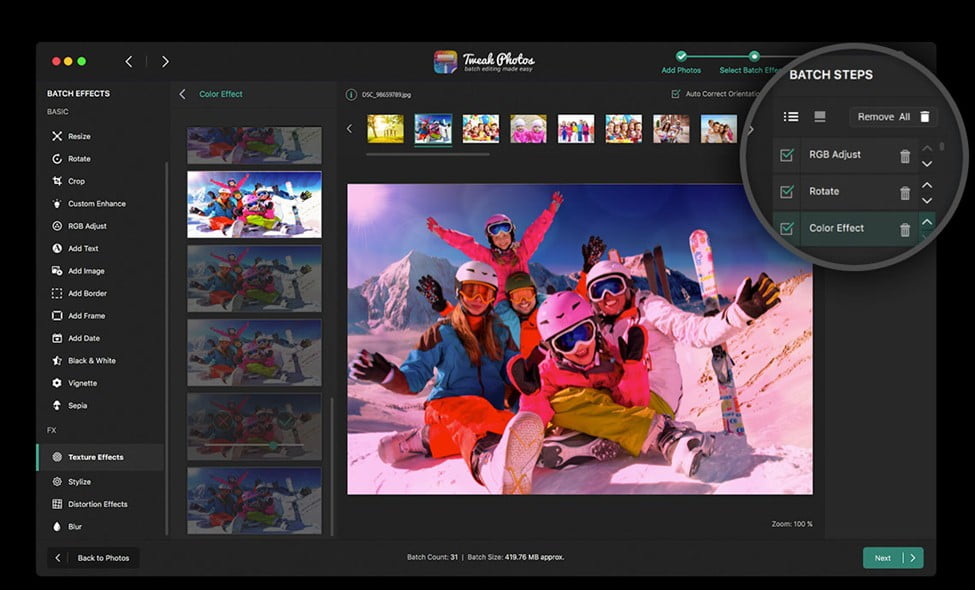Viewport: 975px width, 590px height.
Task: Delete the RGB Adjust batch step
Action: [x=905, y=156]
